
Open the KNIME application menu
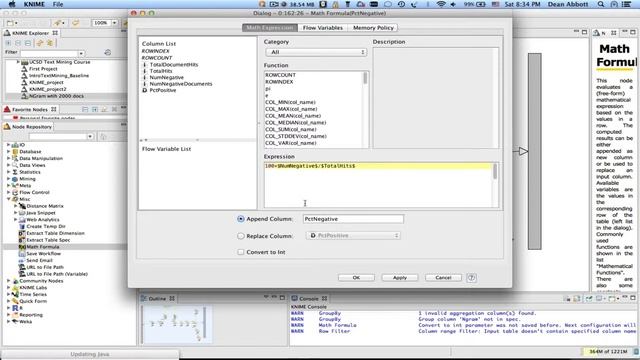[34, 4]
